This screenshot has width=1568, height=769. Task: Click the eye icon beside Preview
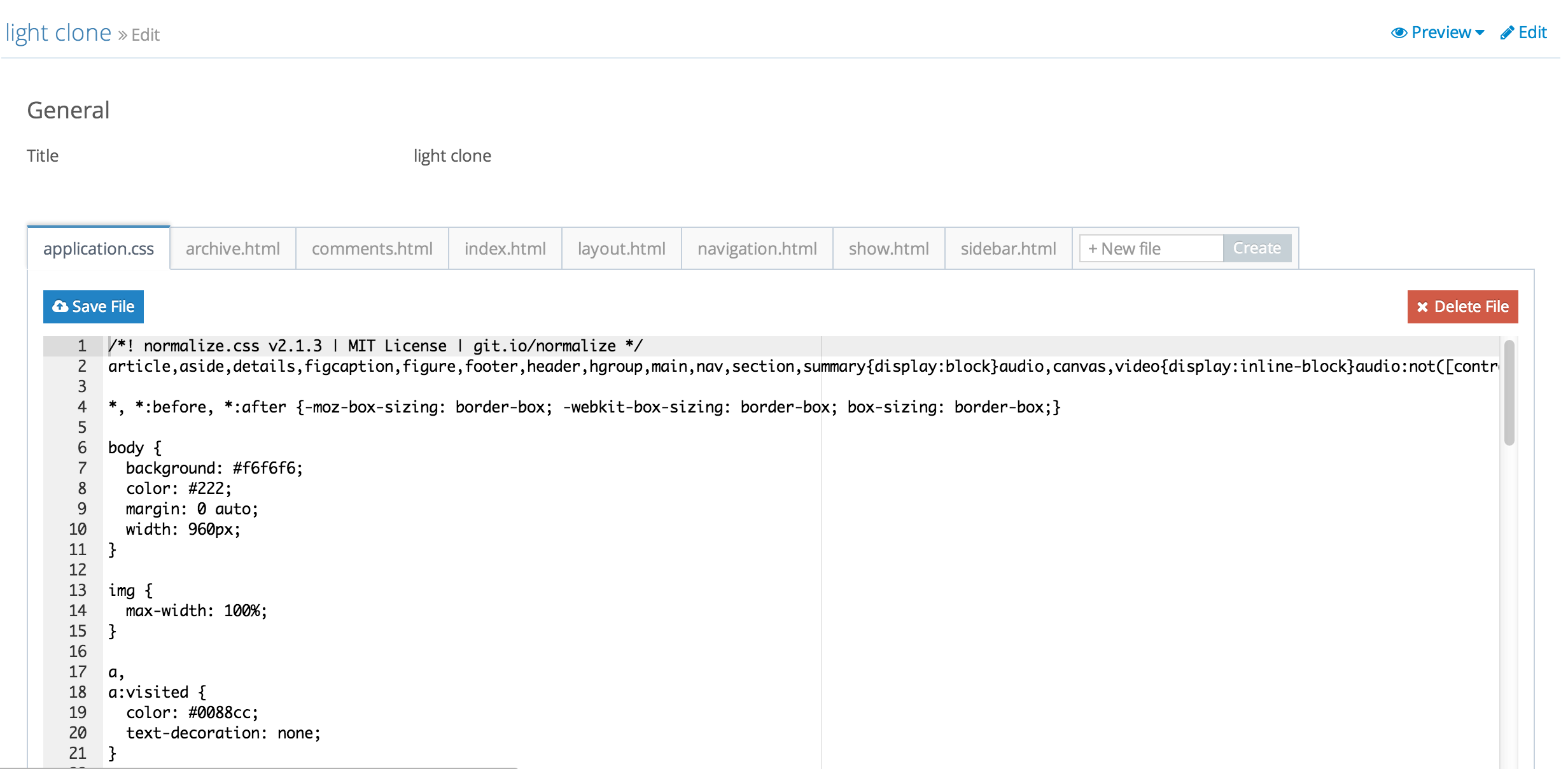1400,32
